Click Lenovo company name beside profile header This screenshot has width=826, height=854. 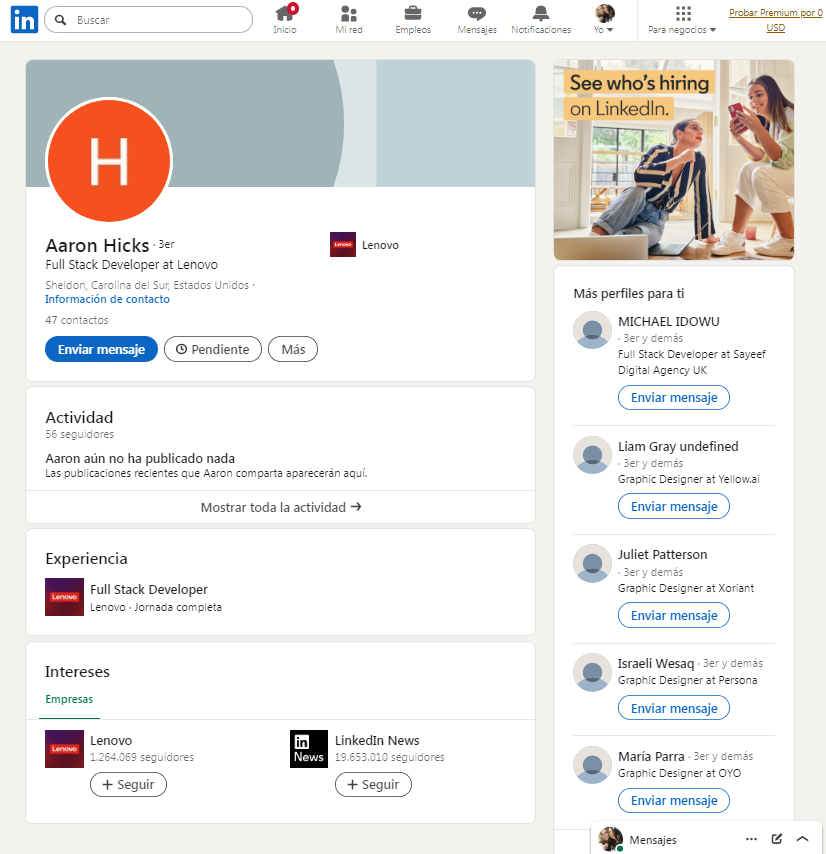click(380, 245)
